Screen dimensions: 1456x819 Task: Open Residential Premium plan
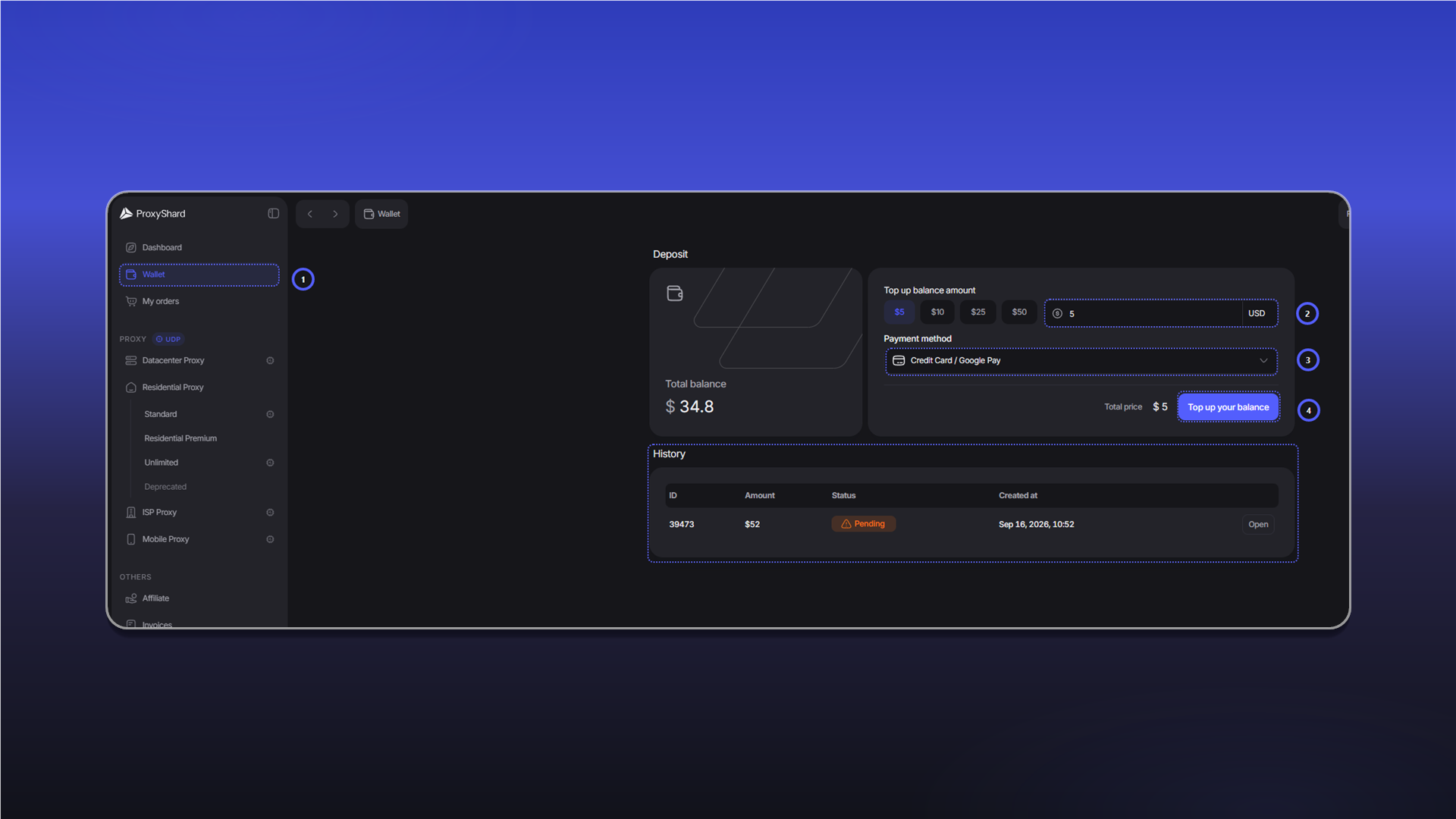click(180, 438)
